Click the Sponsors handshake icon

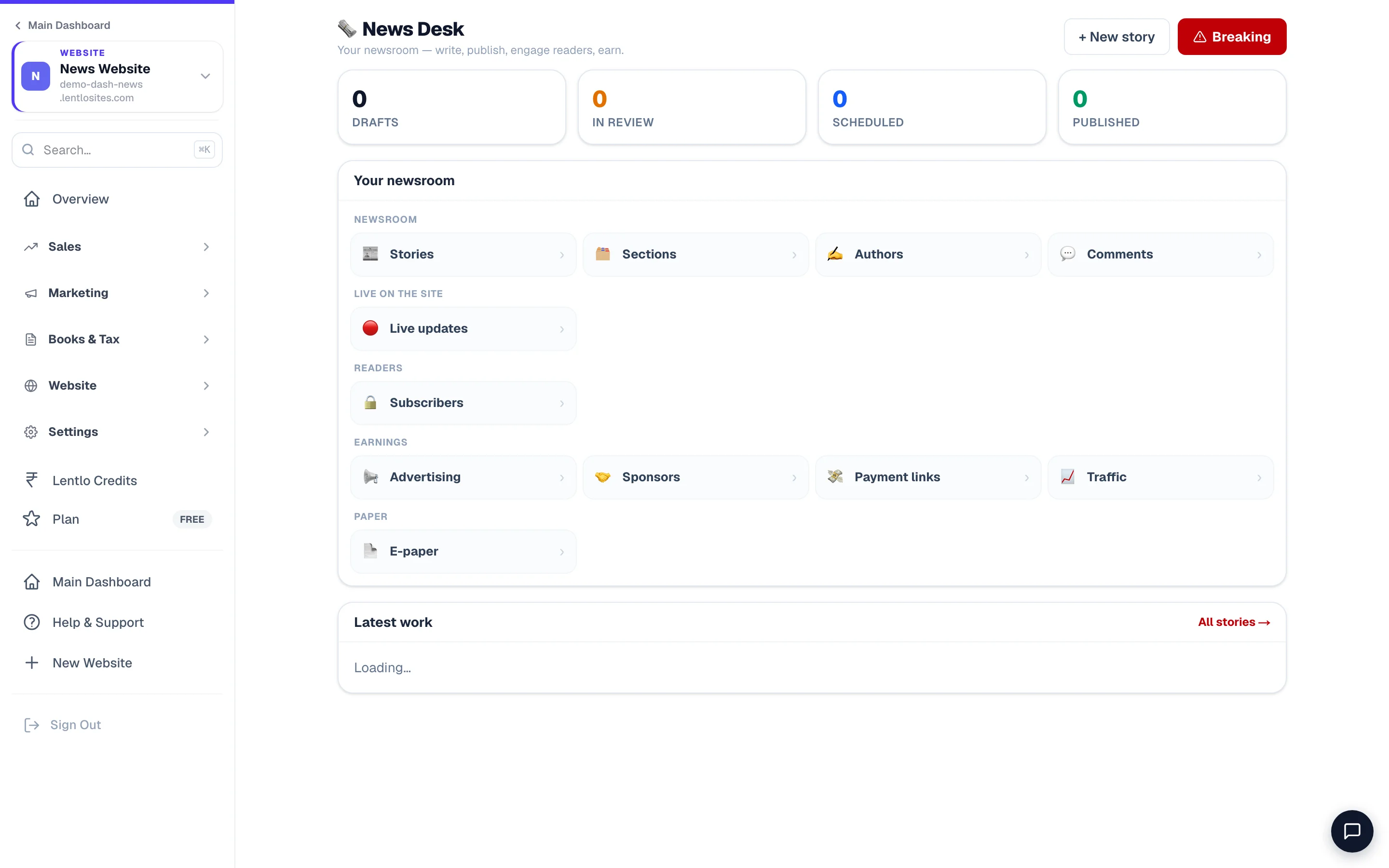click(x=603, y=476)
